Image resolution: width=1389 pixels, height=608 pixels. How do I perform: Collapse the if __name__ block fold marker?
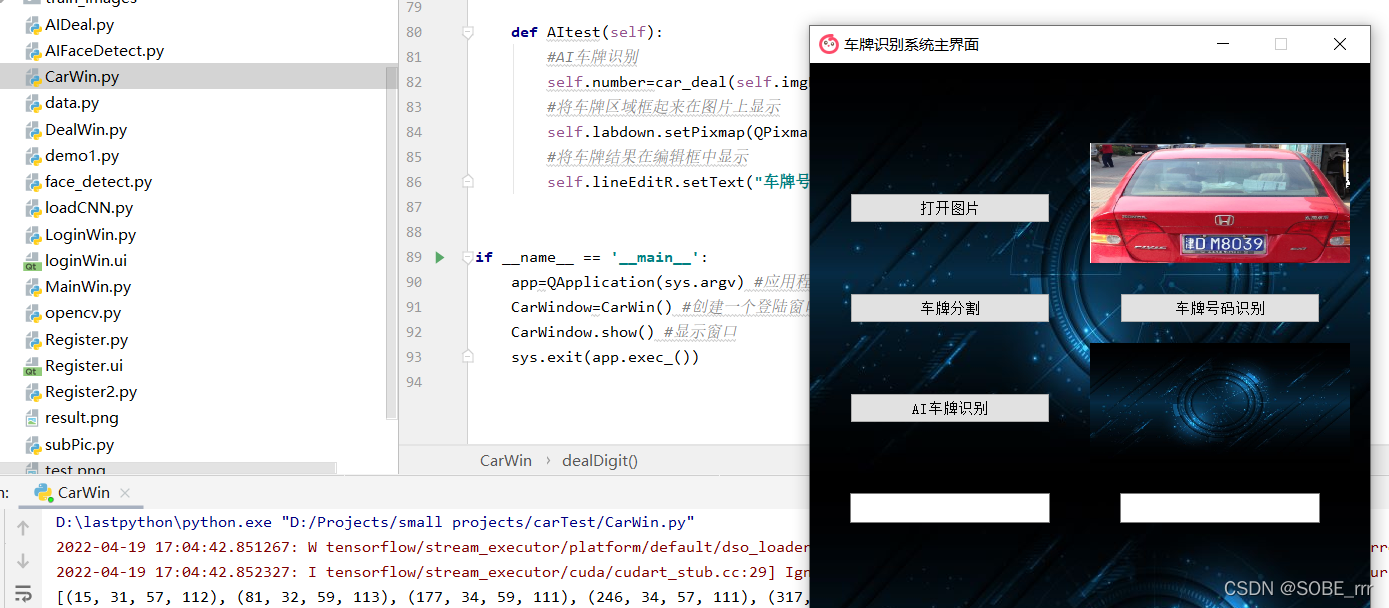(x=467, y=257)
